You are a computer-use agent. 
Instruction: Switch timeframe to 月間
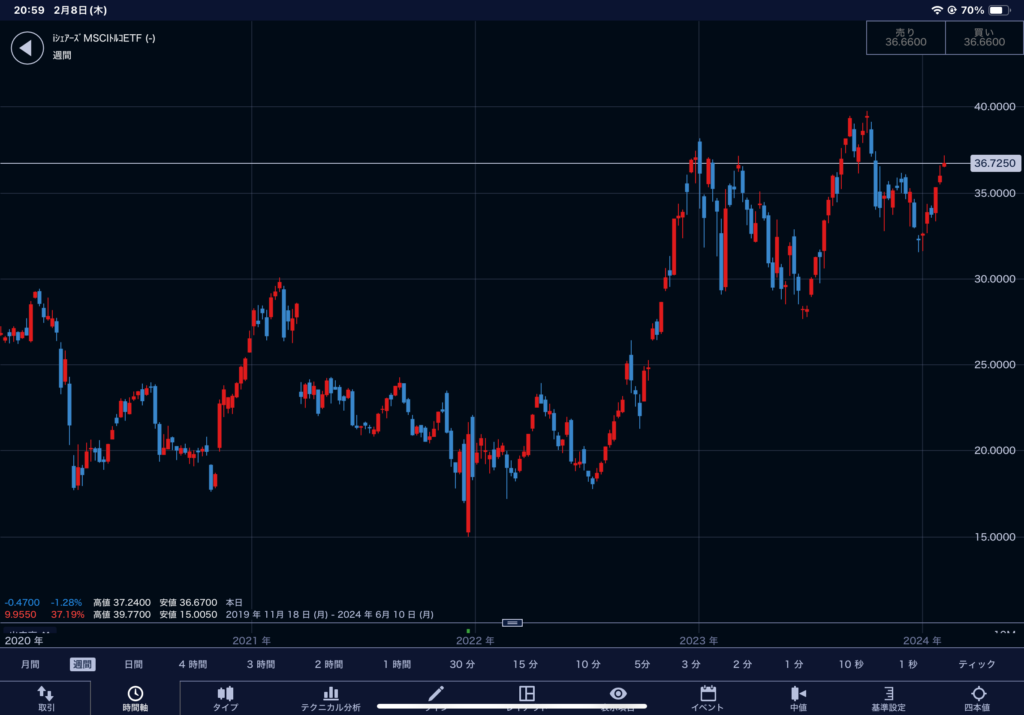pyautogui.click(x=30, y=664)
